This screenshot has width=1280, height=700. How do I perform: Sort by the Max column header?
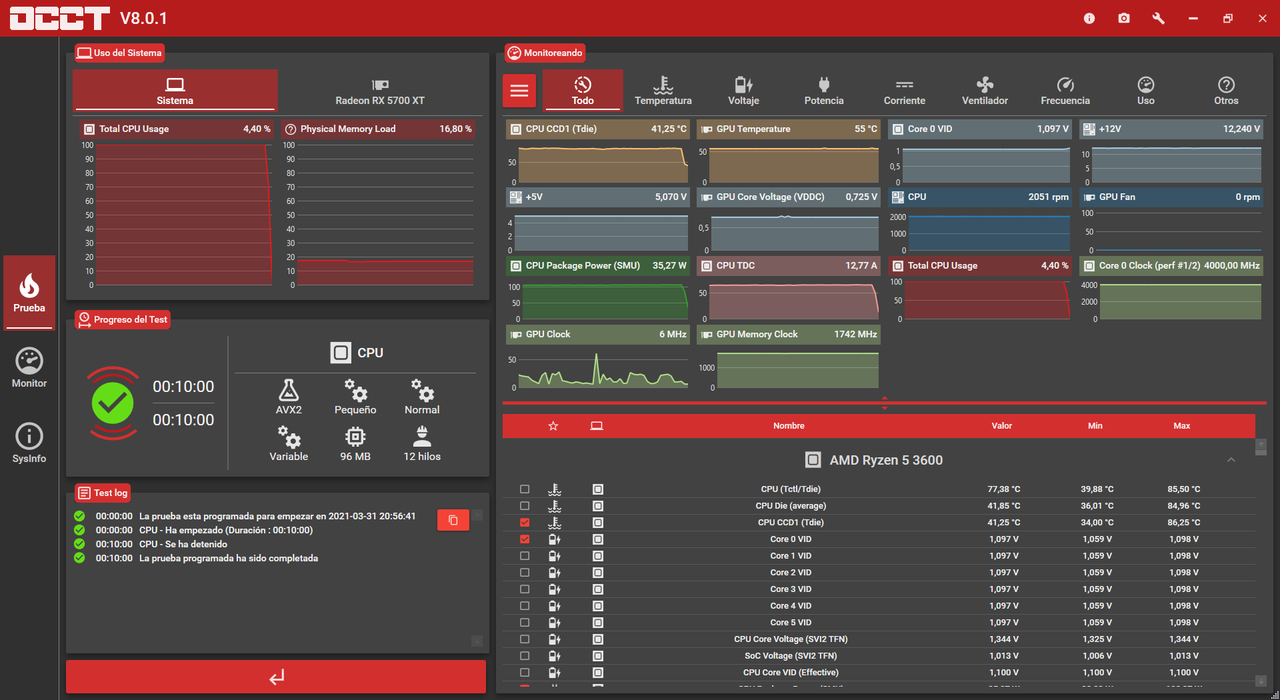point(1182,426)
